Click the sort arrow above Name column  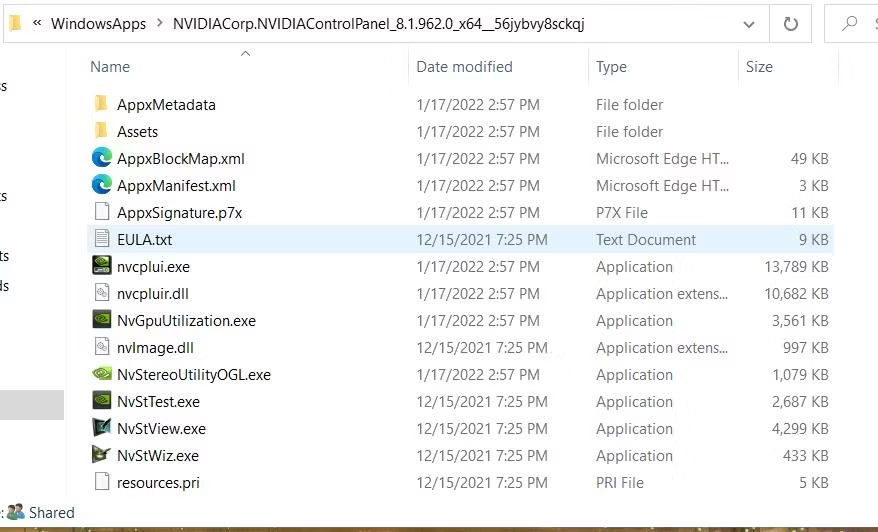[x=245, y=53]
